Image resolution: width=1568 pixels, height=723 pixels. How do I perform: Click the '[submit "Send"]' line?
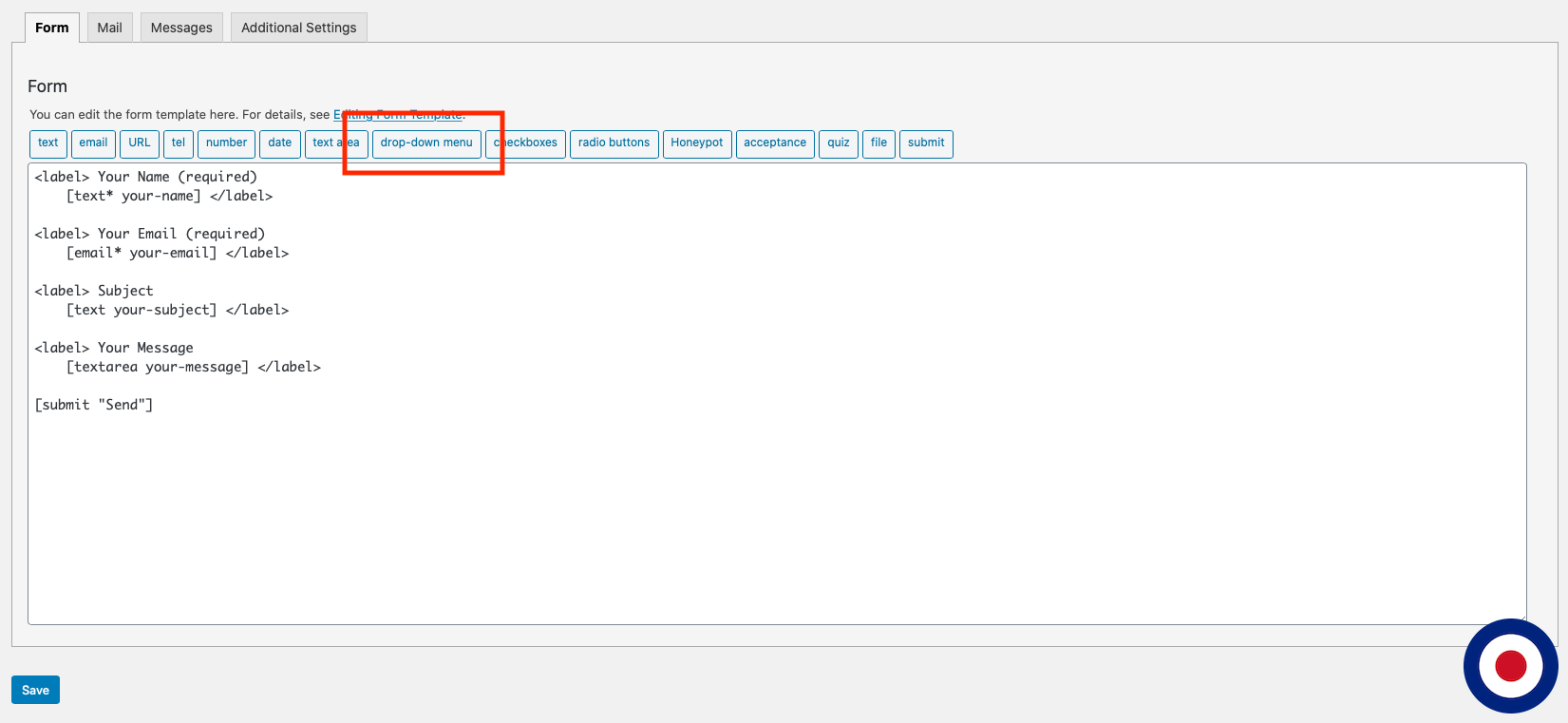click(94, 405)
